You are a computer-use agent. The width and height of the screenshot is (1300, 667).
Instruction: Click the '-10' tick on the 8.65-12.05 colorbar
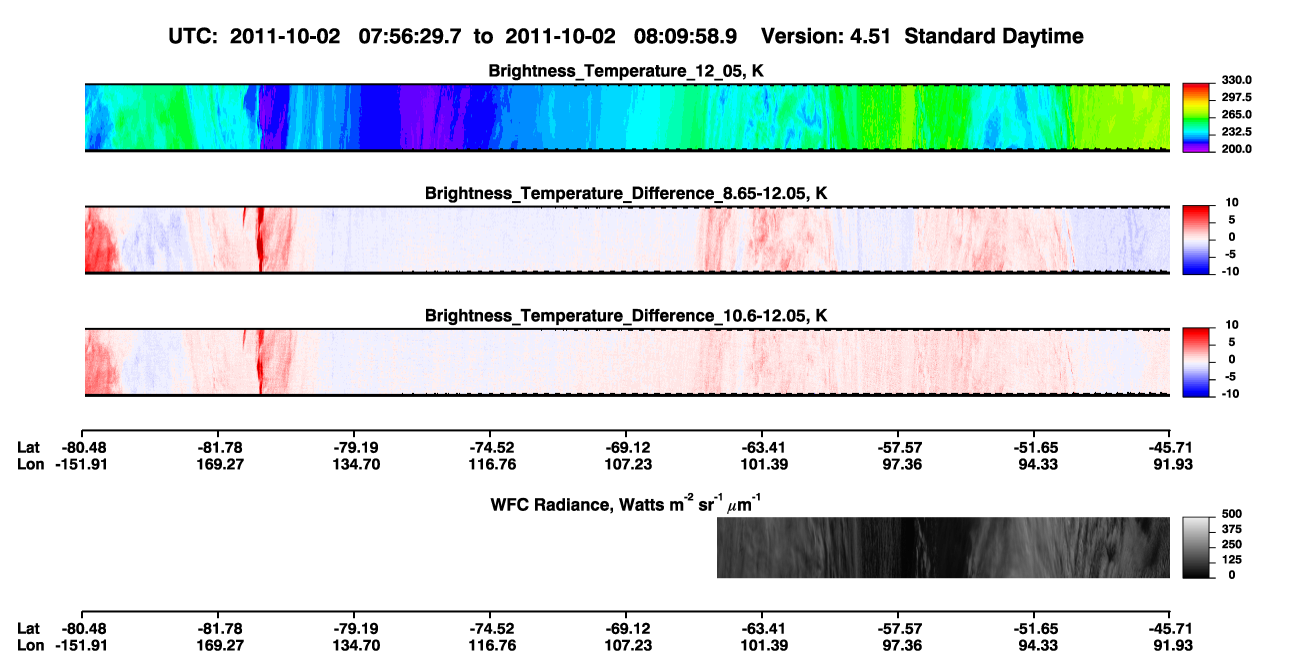pos(1230,271)
